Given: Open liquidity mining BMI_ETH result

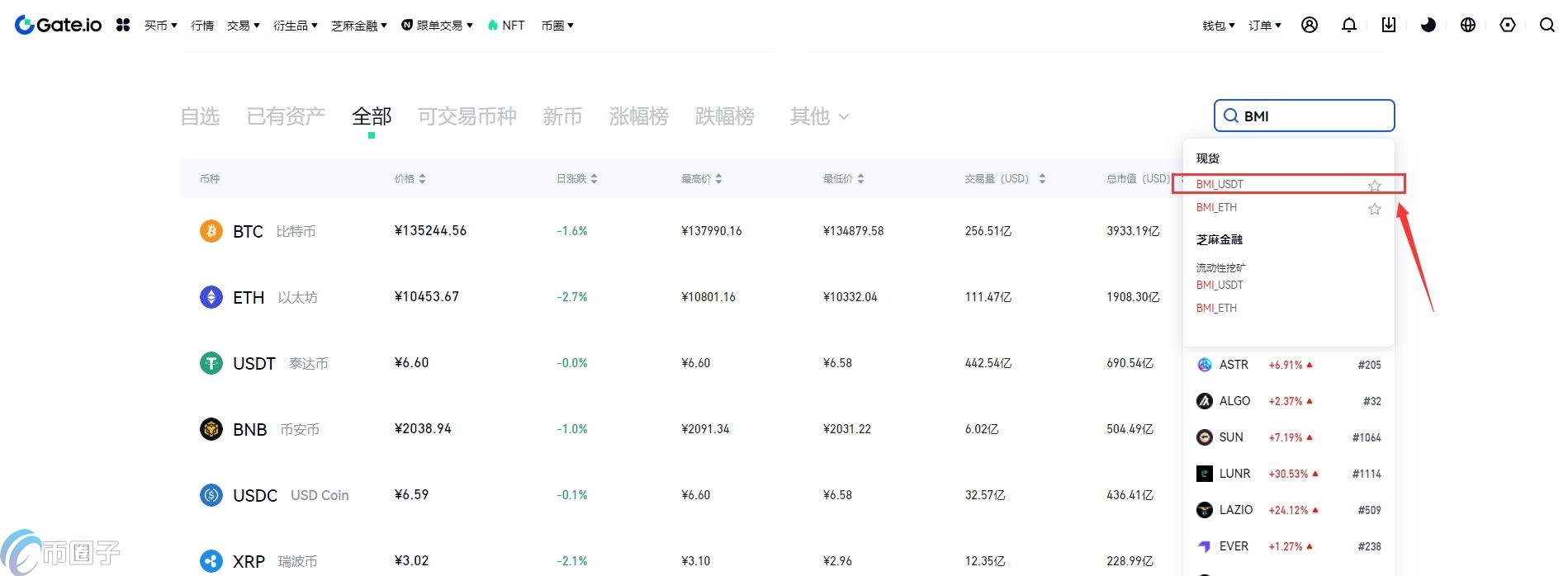Looking at the screenshot, I should [1216, 308].
